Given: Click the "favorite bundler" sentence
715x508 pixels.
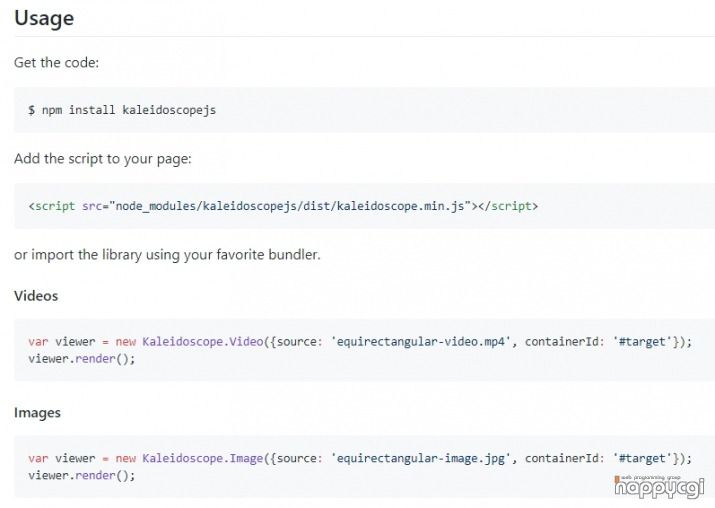Looking at the screenshot, I should coord(167,255).
